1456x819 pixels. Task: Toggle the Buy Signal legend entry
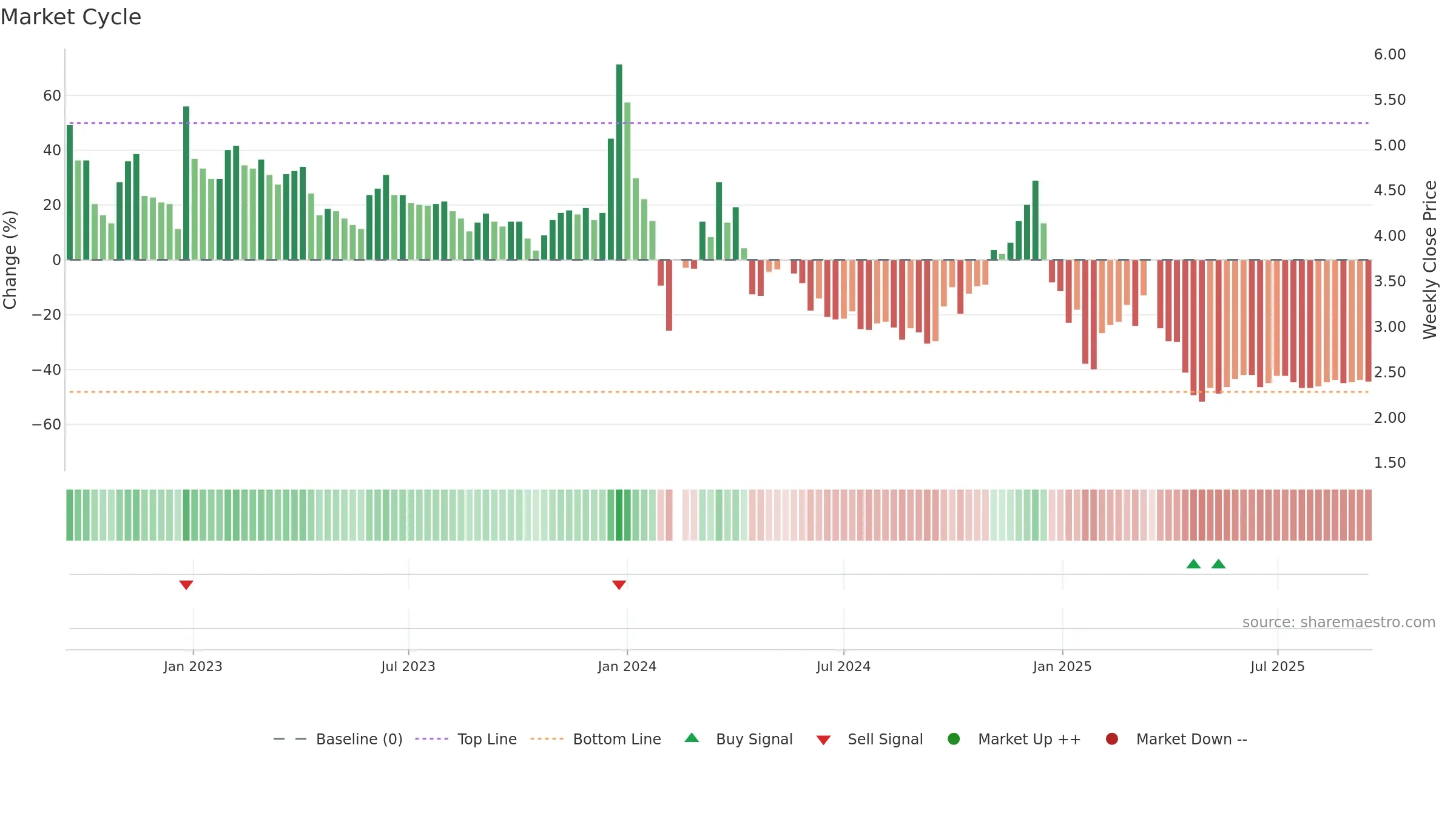tap(738, 739)
